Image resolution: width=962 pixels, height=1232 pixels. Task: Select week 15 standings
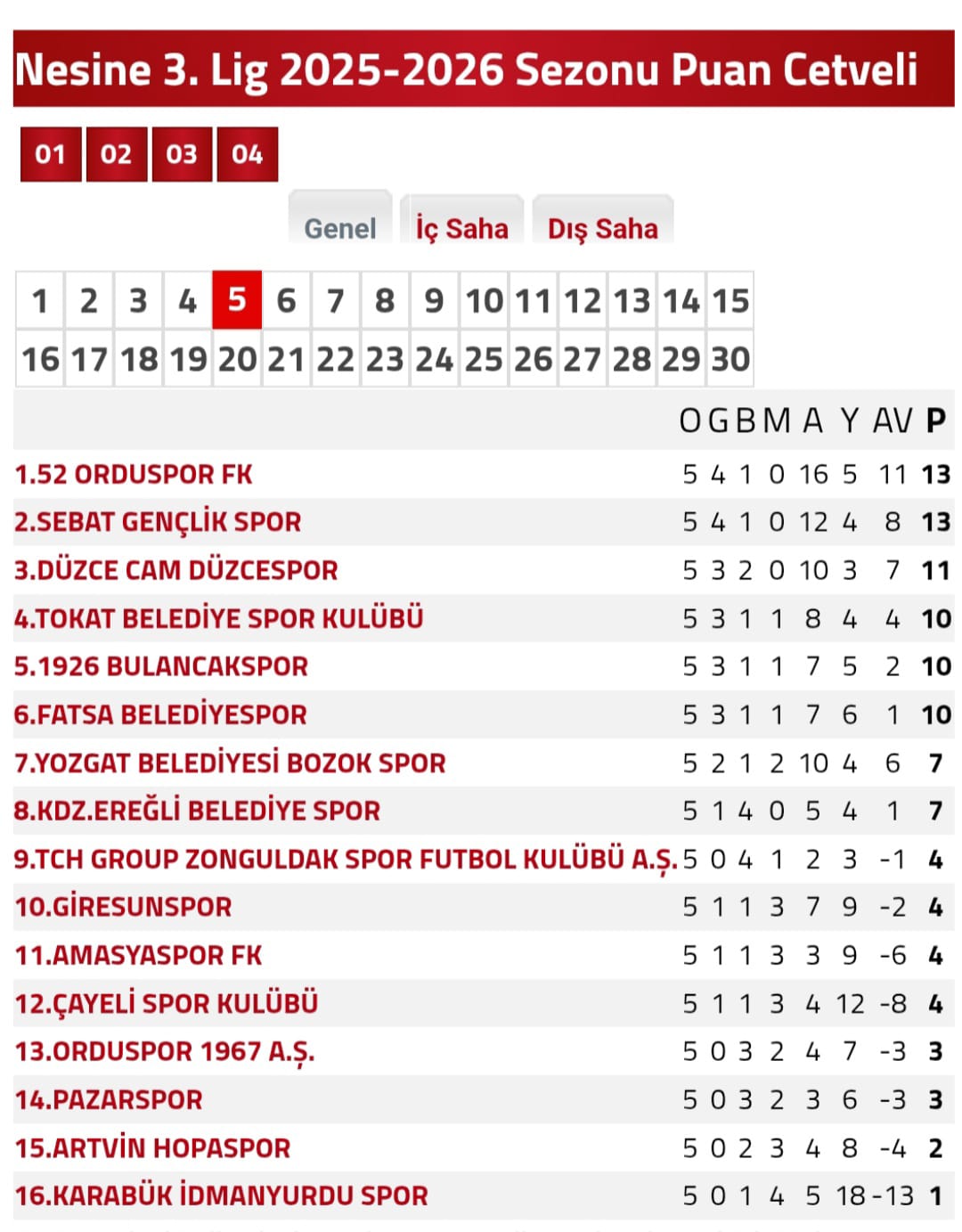[730, 301]
